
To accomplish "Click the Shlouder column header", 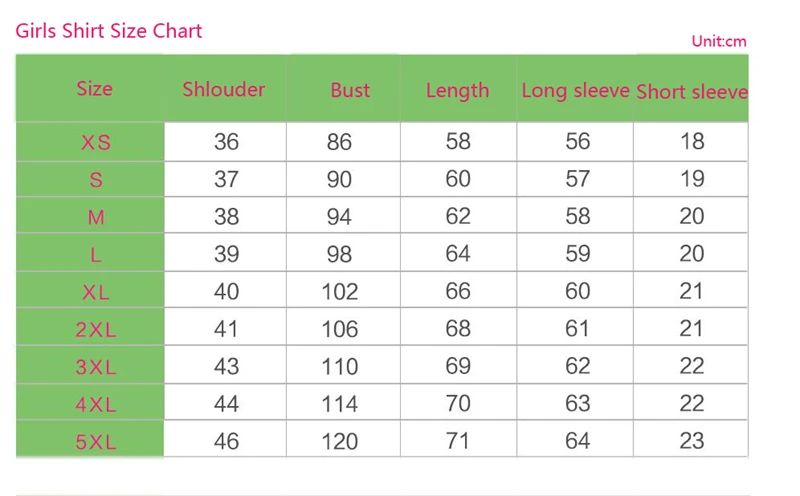I will tap(223, 89).
